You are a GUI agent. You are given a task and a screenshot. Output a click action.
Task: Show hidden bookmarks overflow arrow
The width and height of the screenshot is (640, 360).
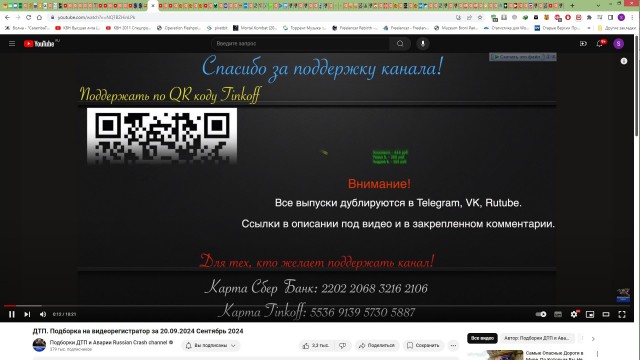pos(589,28)
